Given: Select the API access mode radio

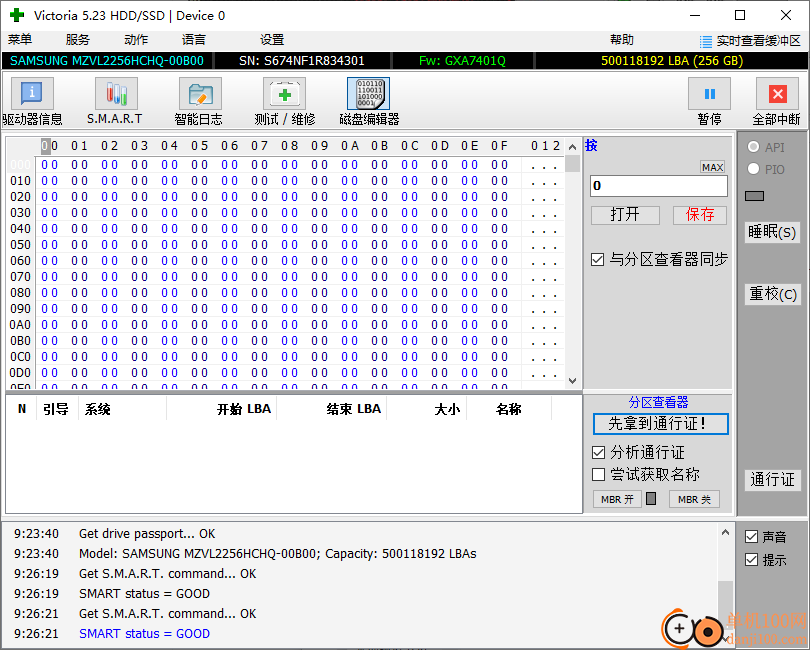Looking at the screenshot, I should (753, 147).
